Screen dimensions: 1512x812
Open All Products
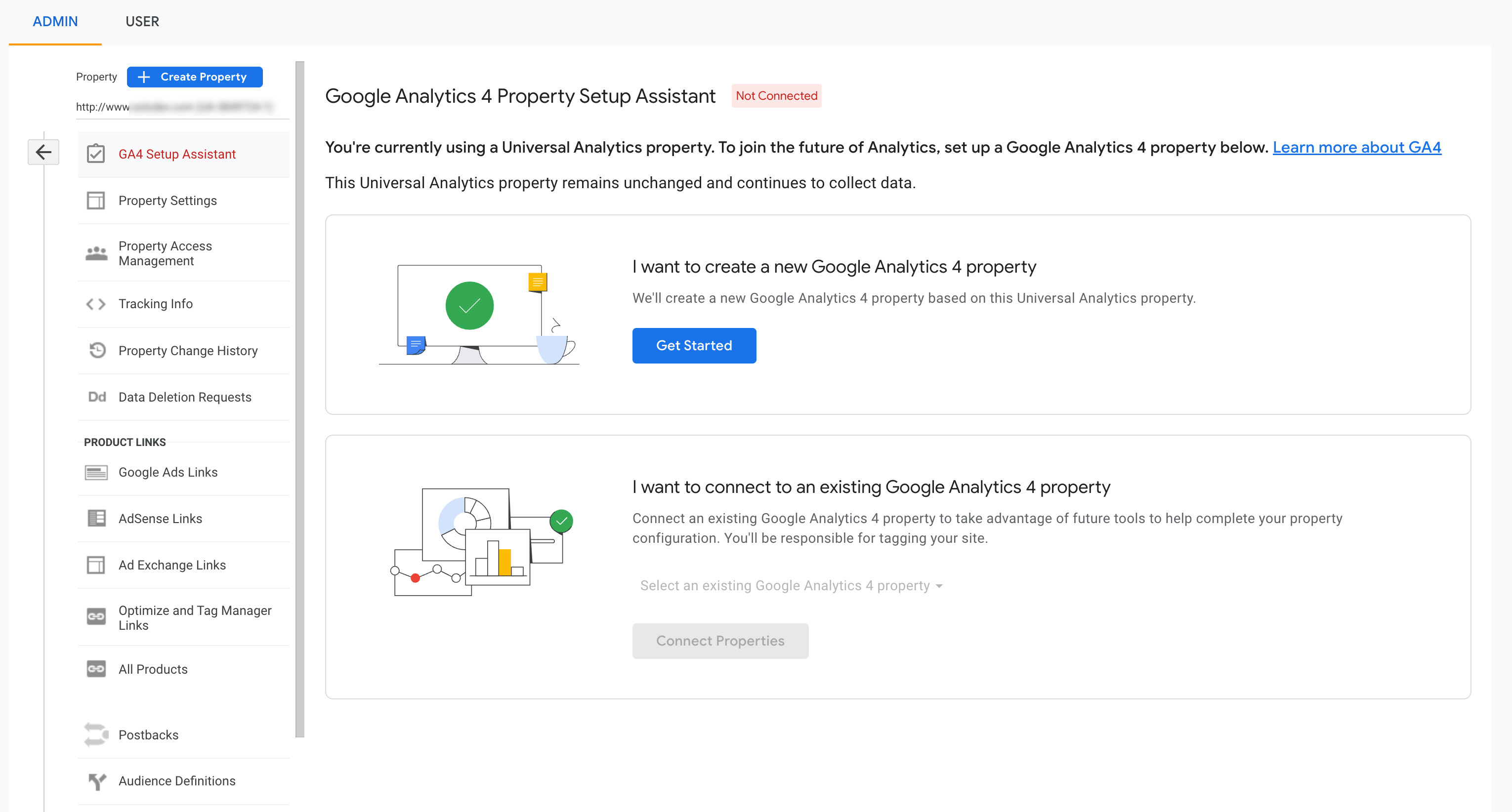point(184,669)
